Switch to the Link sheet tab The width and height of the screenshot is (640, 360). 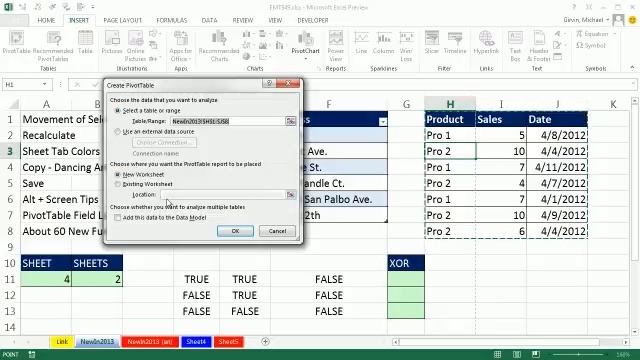click(x=62, y=342)
